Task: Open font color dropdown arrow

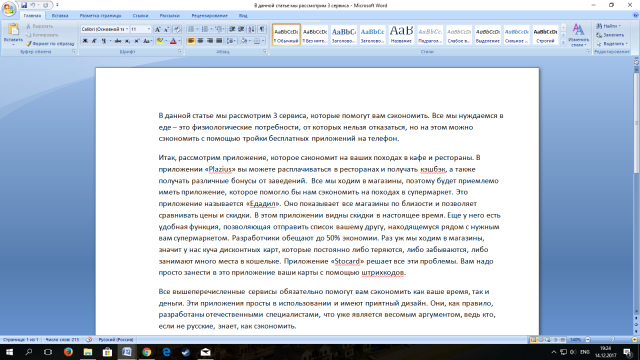Action: [x=179, y=41]
